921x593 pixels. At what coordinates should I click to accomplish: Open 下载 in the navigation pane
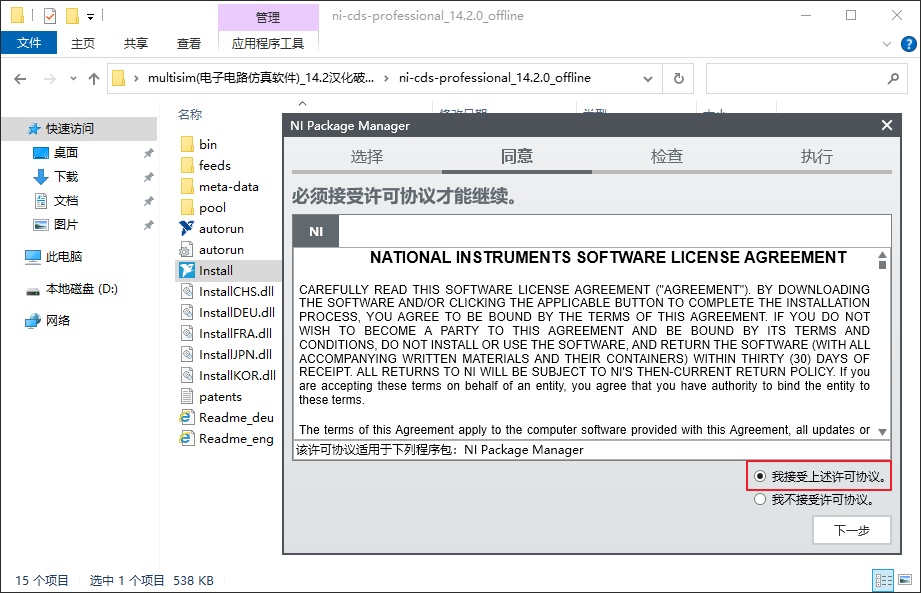coord(65,177)
